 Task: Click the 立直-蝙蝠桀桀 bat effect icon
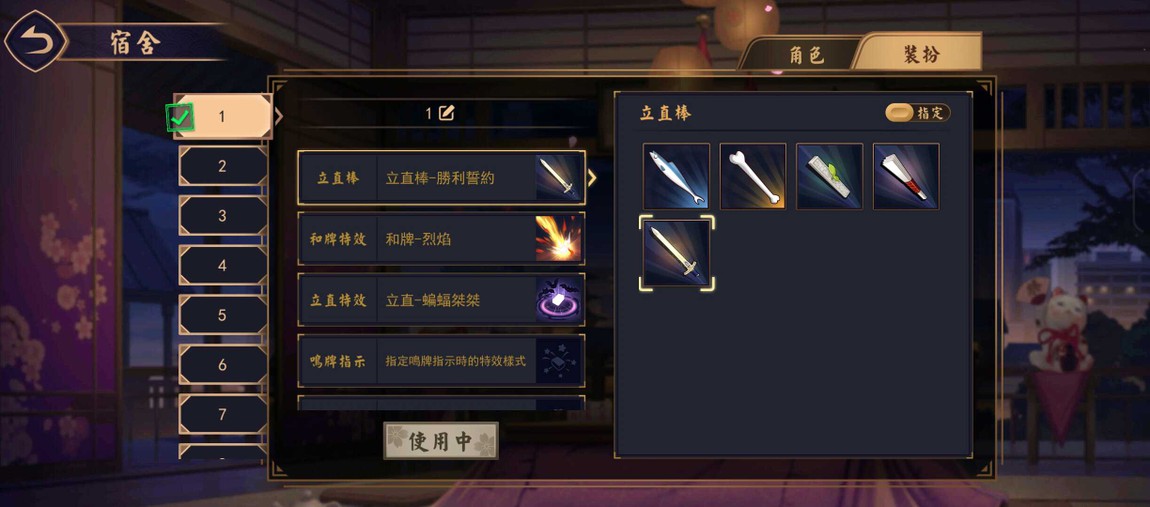pos(560,300)
